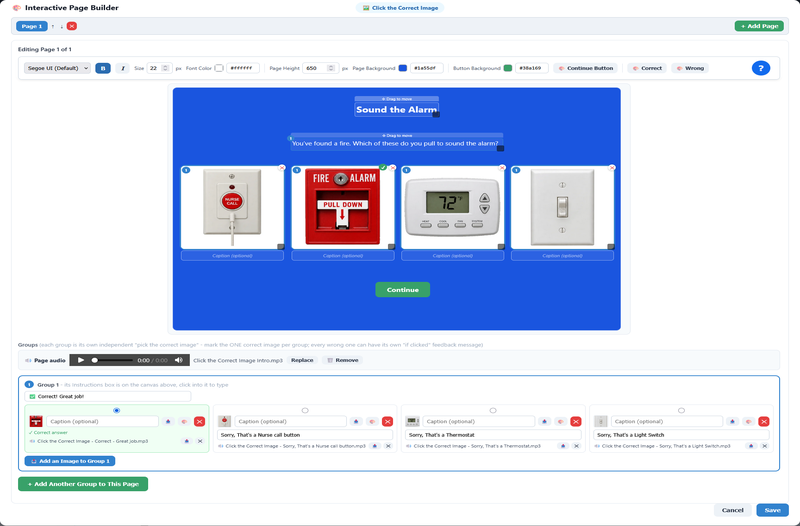Mark the nurse call image as correct
800x526 pixels.
[x=305, y=410]
